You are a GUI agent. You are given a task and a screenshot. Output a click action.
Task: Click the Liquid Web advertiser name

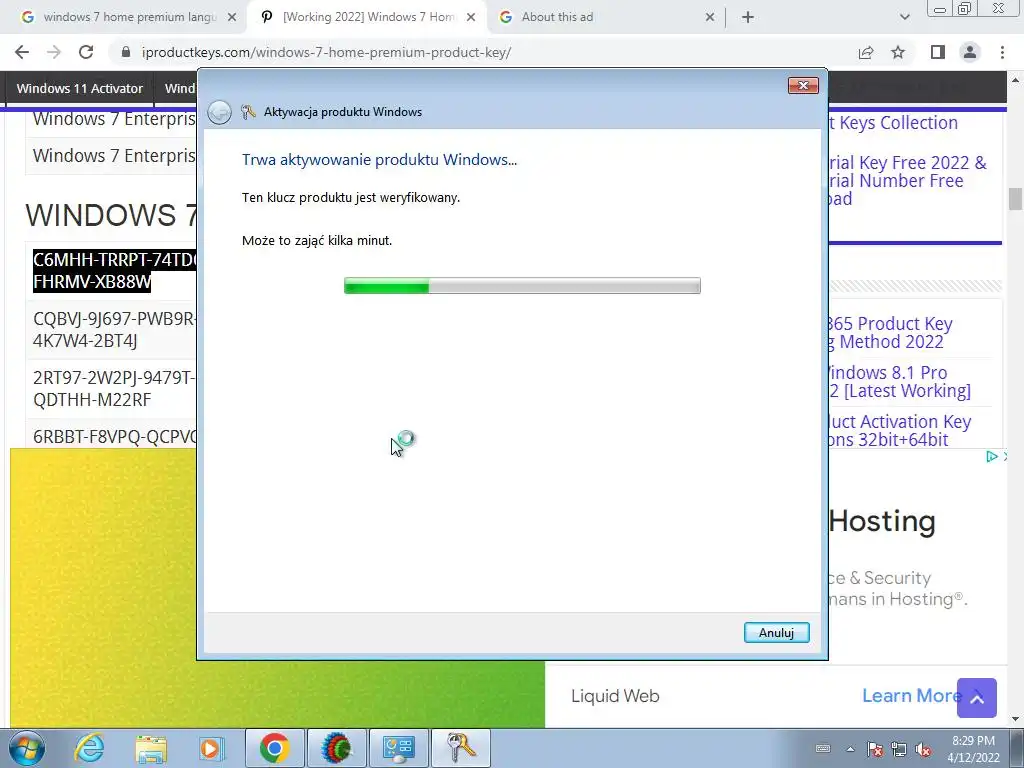point(615,696)
